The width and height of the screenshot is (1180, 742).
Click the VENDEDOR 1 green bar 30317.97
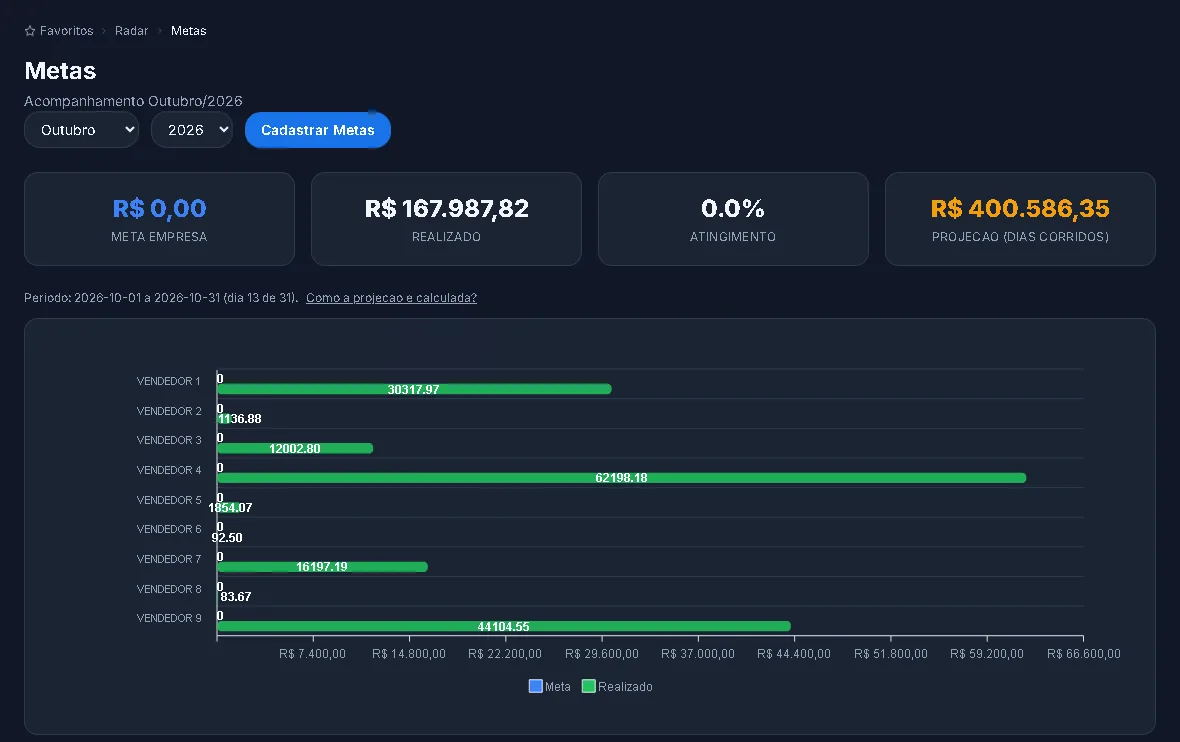click(x=414, y=389)
